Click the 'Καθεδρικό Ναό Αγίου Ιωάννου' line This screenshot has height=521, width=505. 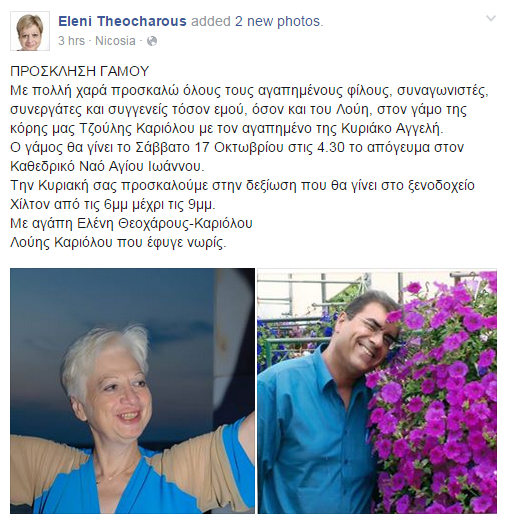tap(107, 166)
